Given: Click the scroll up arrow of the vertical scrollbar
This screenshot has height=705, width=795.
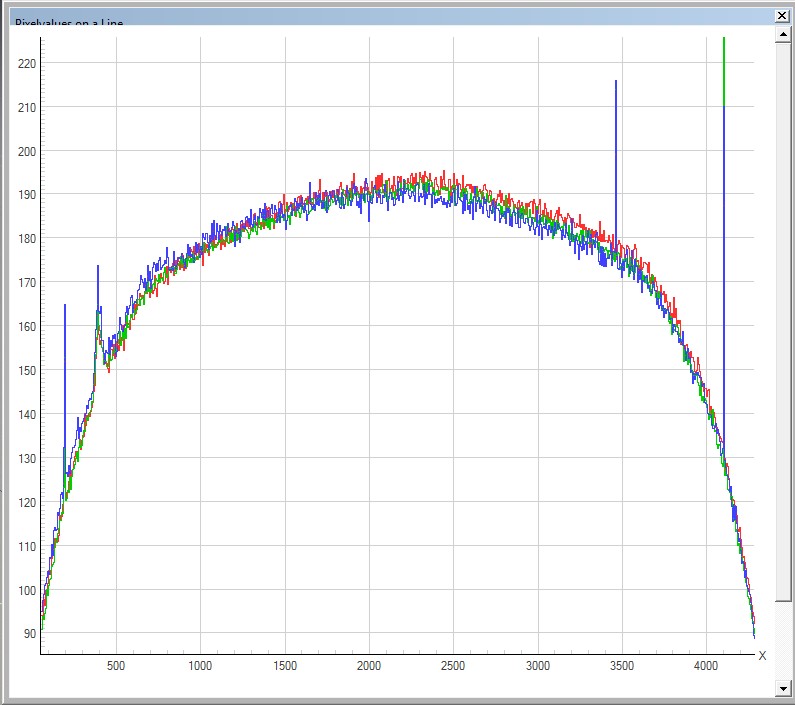Looking at the screenshot, I should pos(783,34).
